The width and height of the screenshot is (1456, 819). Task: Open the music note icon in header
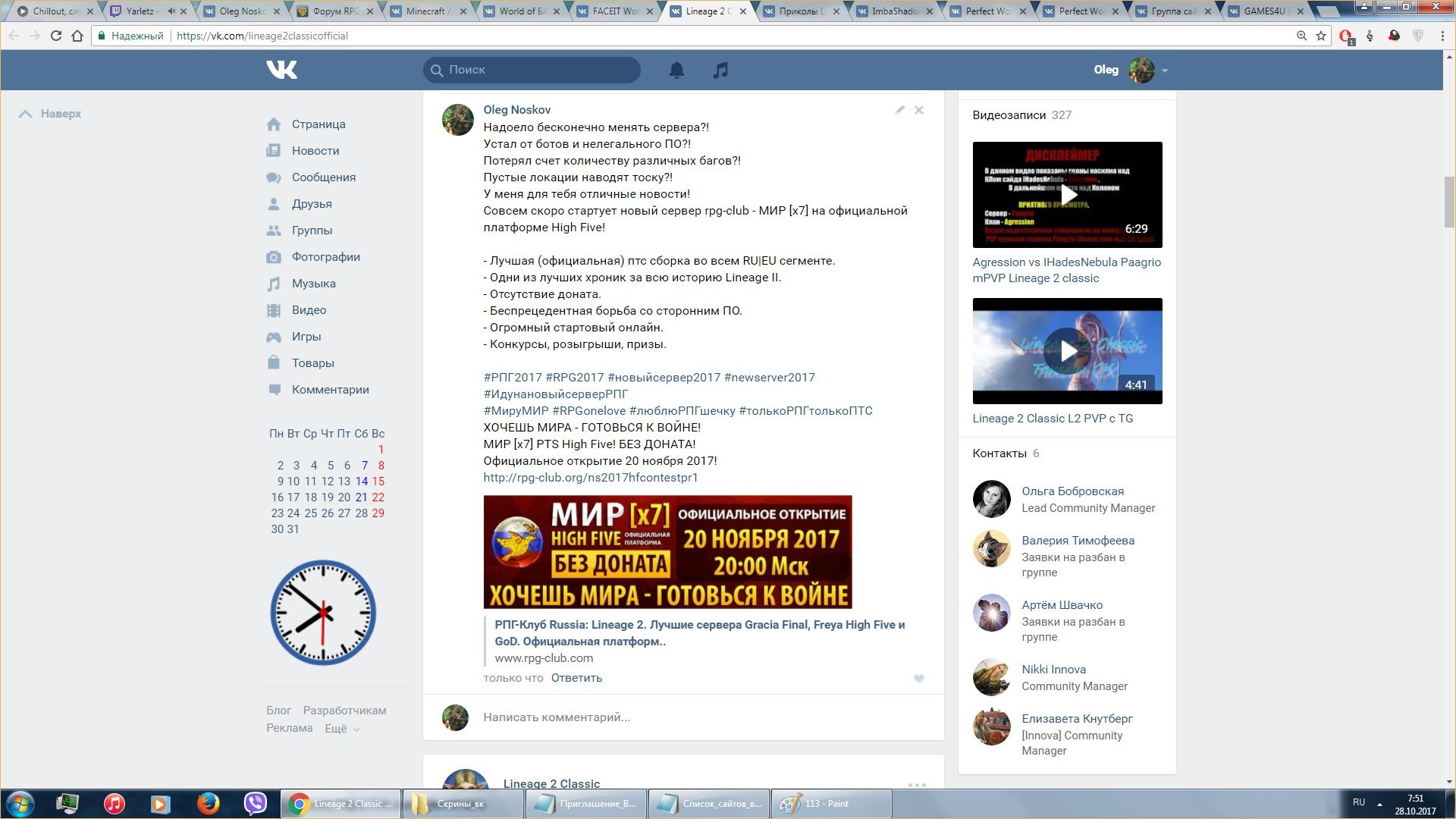720,70
